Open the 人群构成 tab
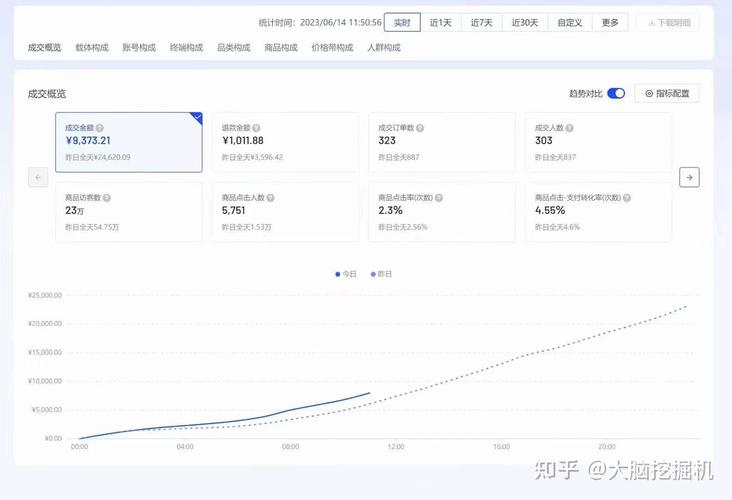732x500 pixels. pyautogui.click(x=384, y=48)
